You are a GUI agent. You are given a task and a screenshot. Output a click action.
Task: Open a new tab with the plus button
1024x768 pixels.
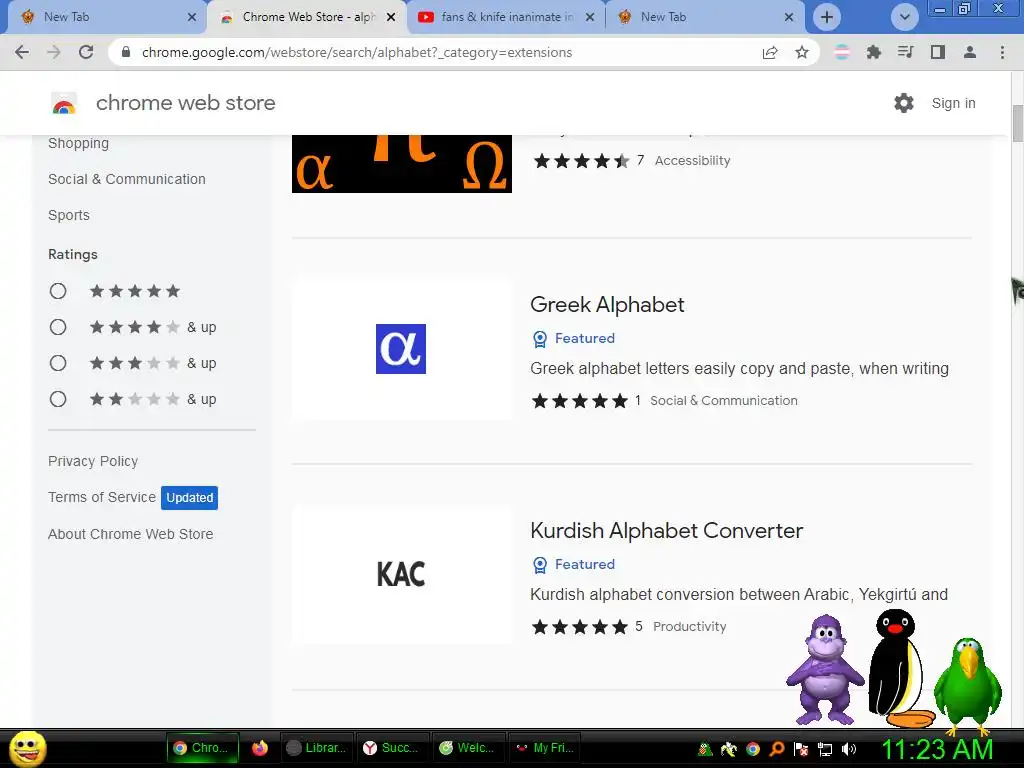click(x=827, y=17)
